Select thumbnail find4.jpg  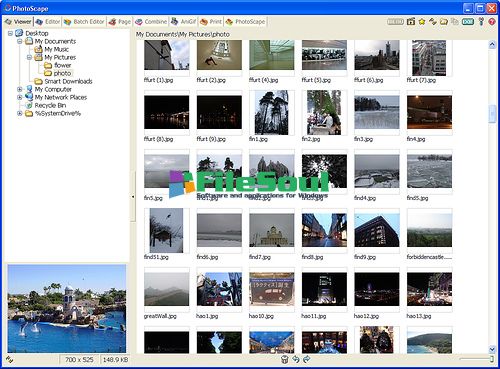(x=377, y=171)
